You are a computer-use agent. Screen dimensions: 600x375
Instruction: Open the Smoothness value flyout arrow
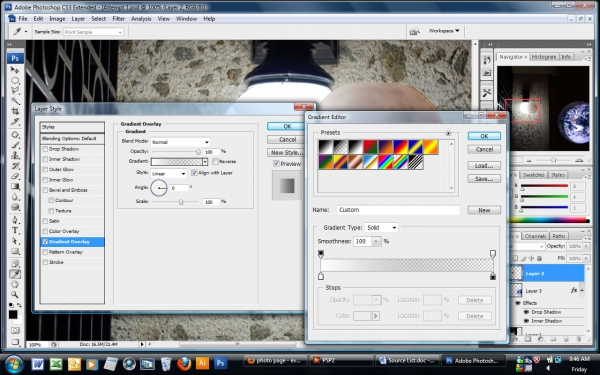click(377, 241)
